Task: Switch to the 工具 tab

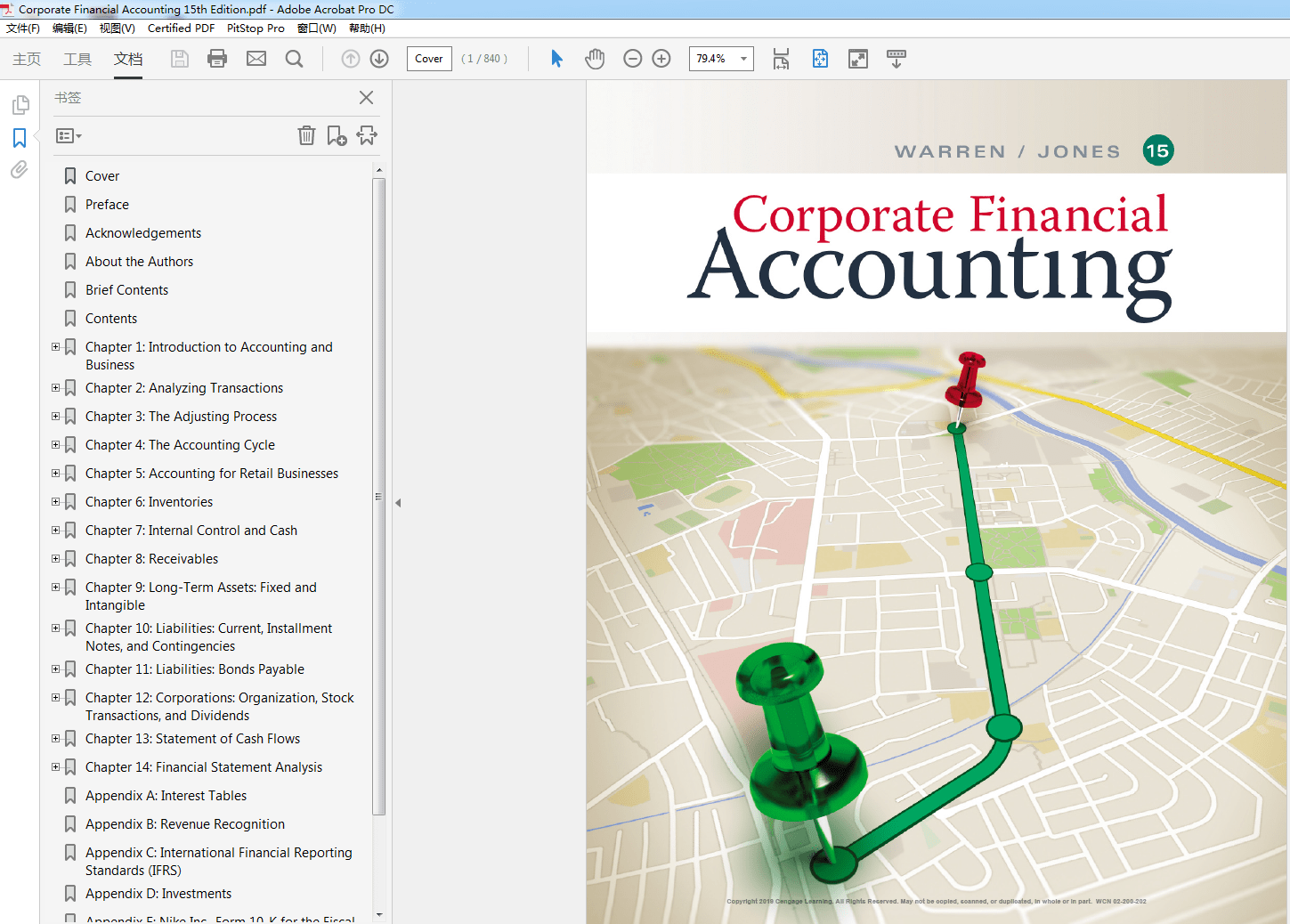Action: [77, 59]
